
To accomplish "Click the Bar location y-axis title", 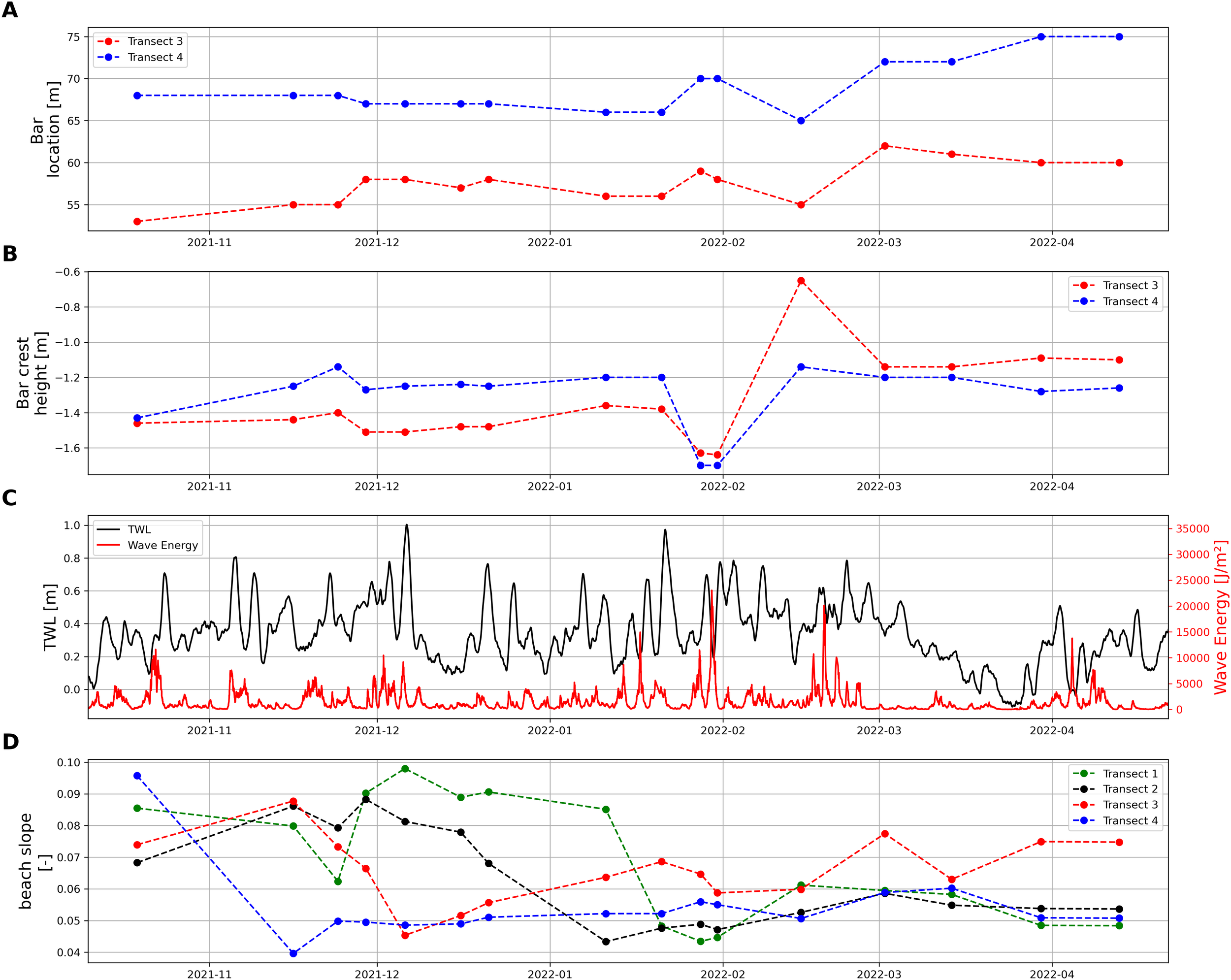I will 45,130.
